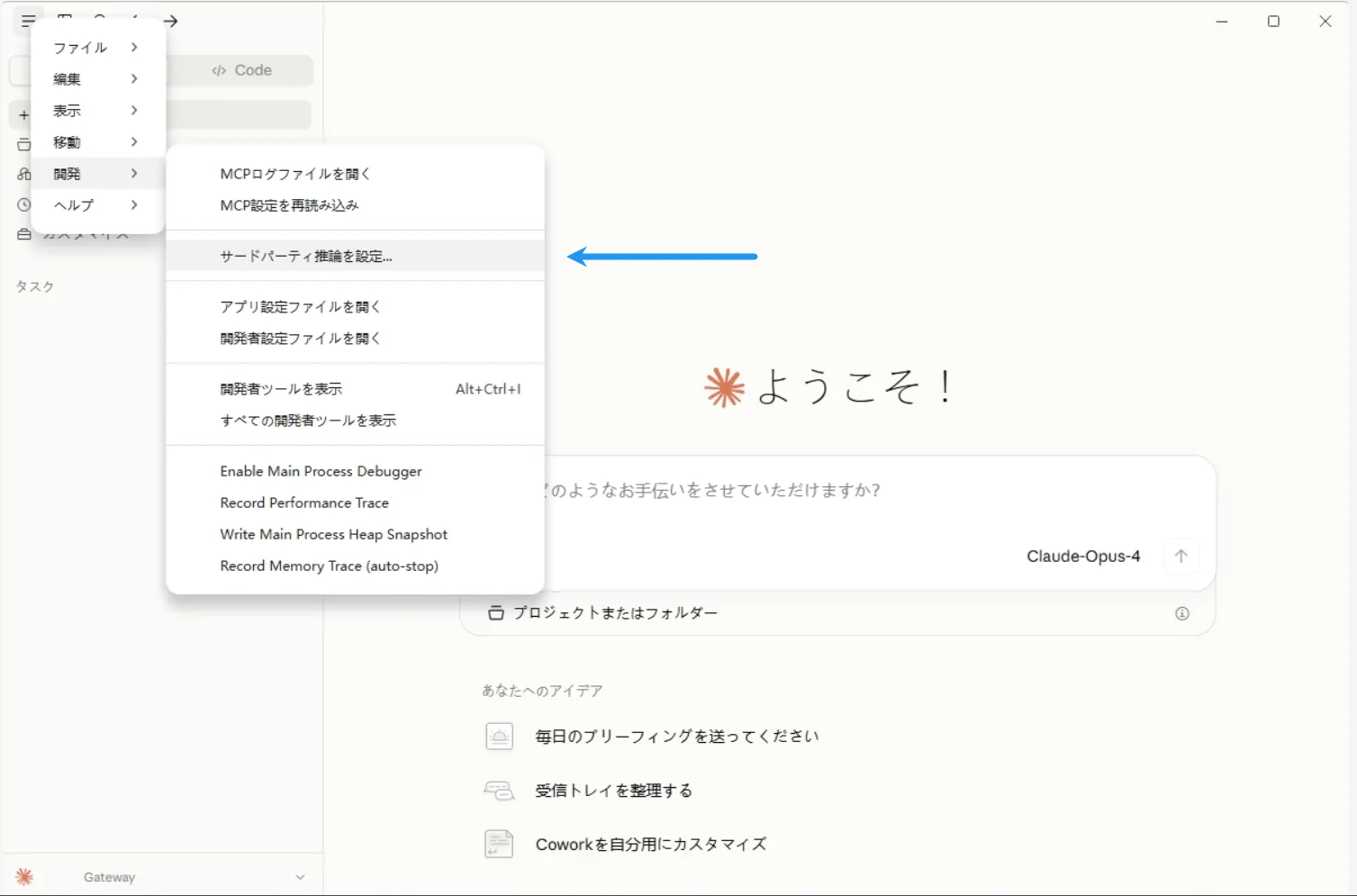Click the daily briefing idea icon
Image resolution: width=1357 pixels, height=896 pixels.
[x=499, y=737]
